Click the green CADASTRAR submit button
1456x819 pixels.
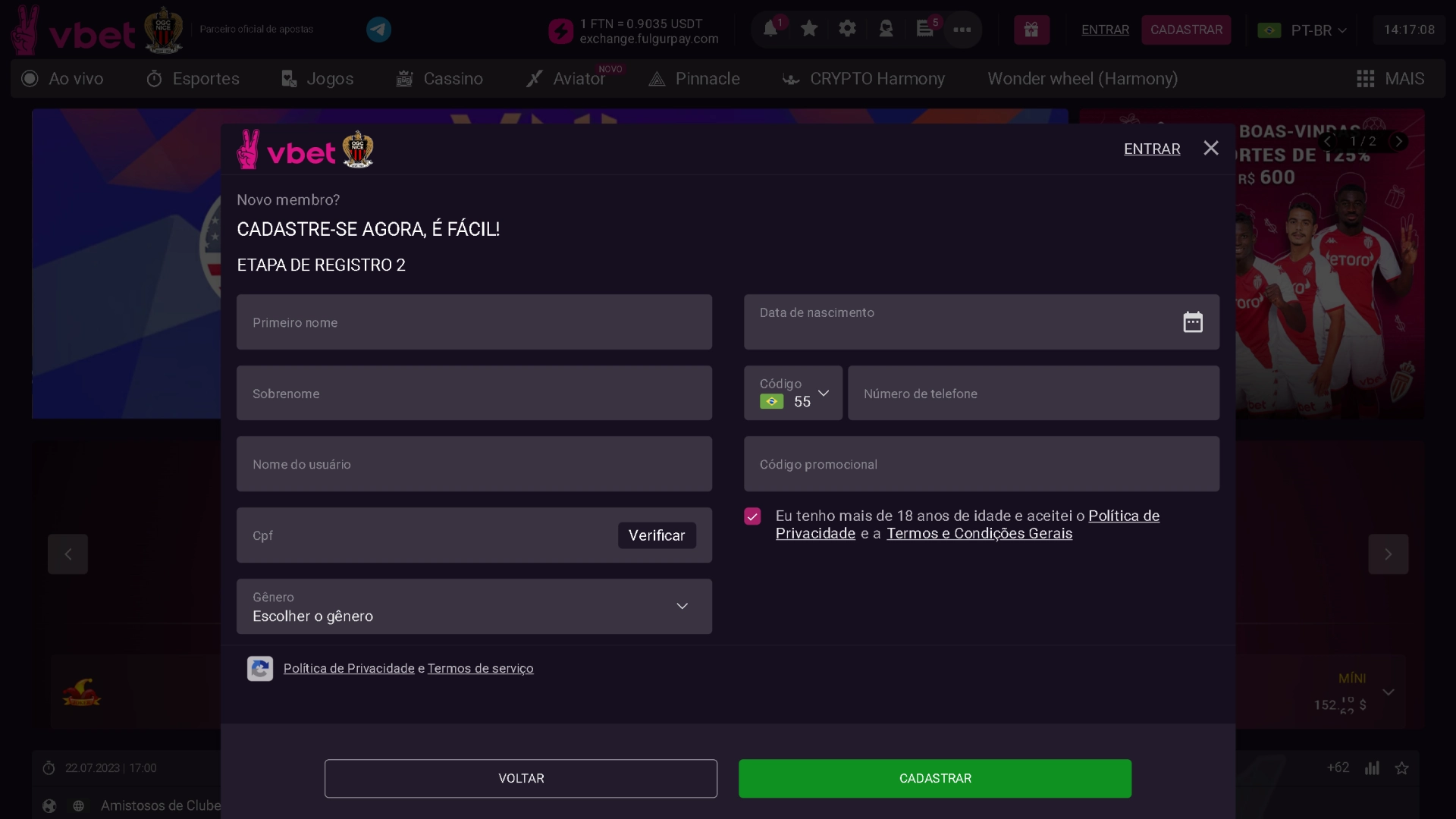[x=935, y=779]
